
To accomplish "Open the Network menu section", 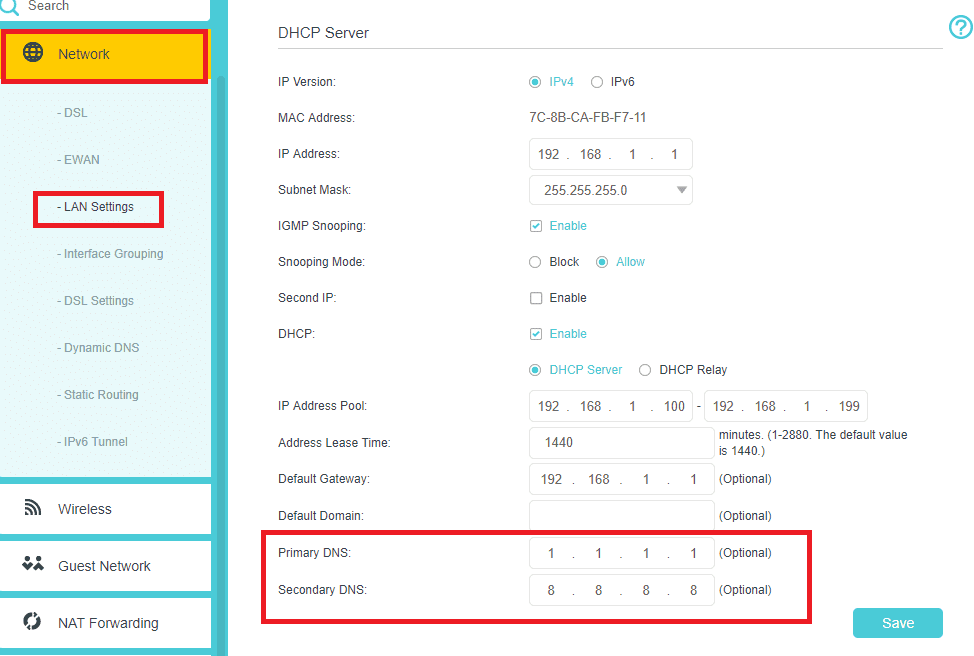I will coord(104,55).
